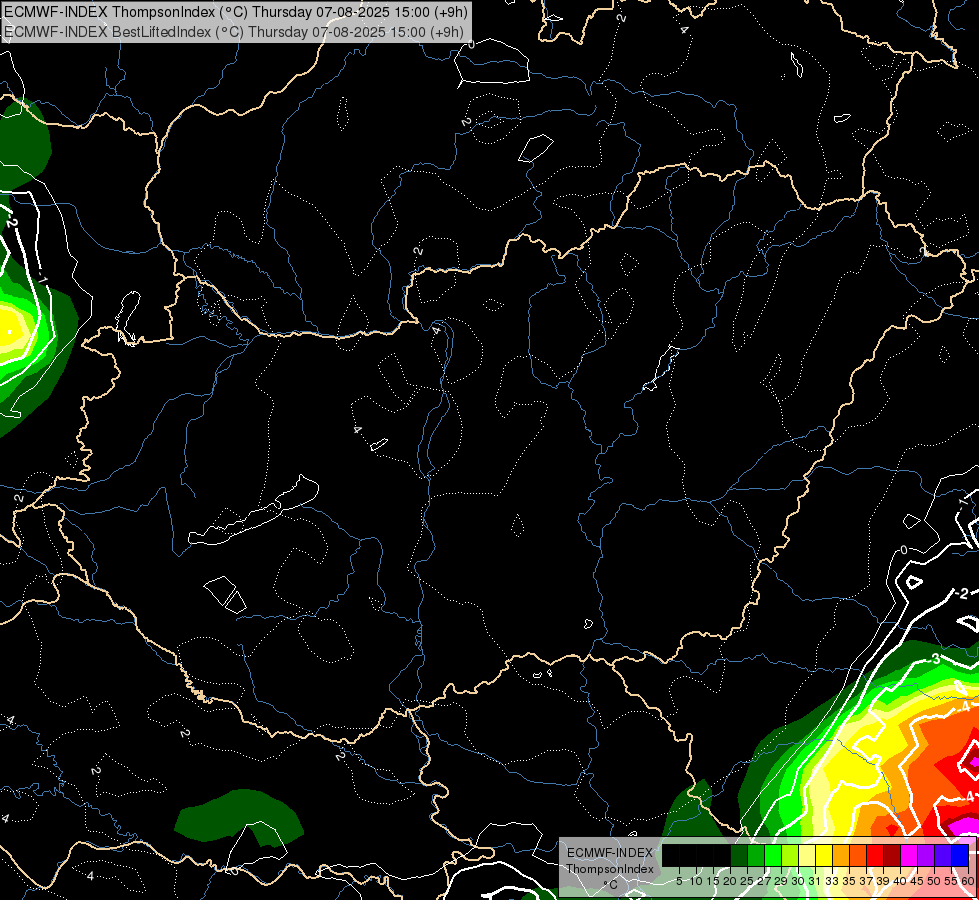The height and width of the screenshot is (900, 979).
Task: Select the medium green 25–27 legend swatch
Action: pos(755,855)
